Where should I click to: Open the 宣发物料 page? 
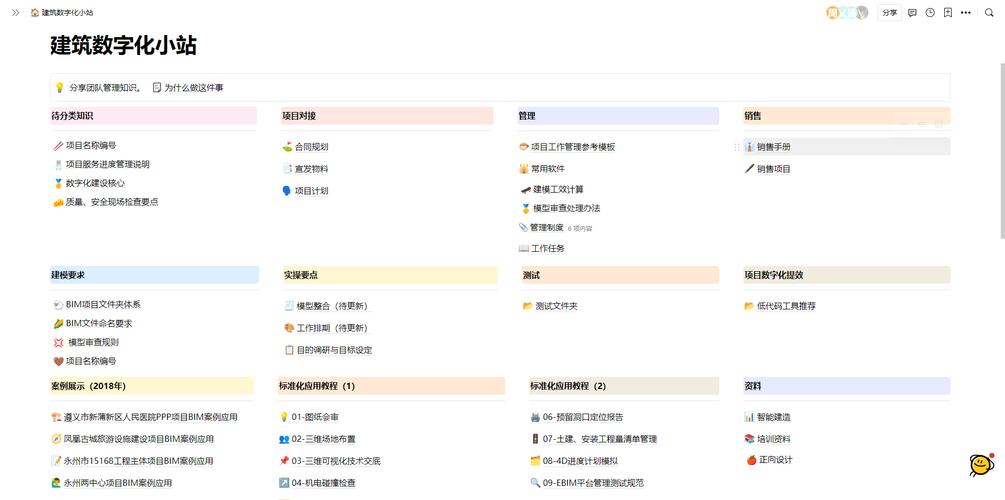click(x=305, y=169)
